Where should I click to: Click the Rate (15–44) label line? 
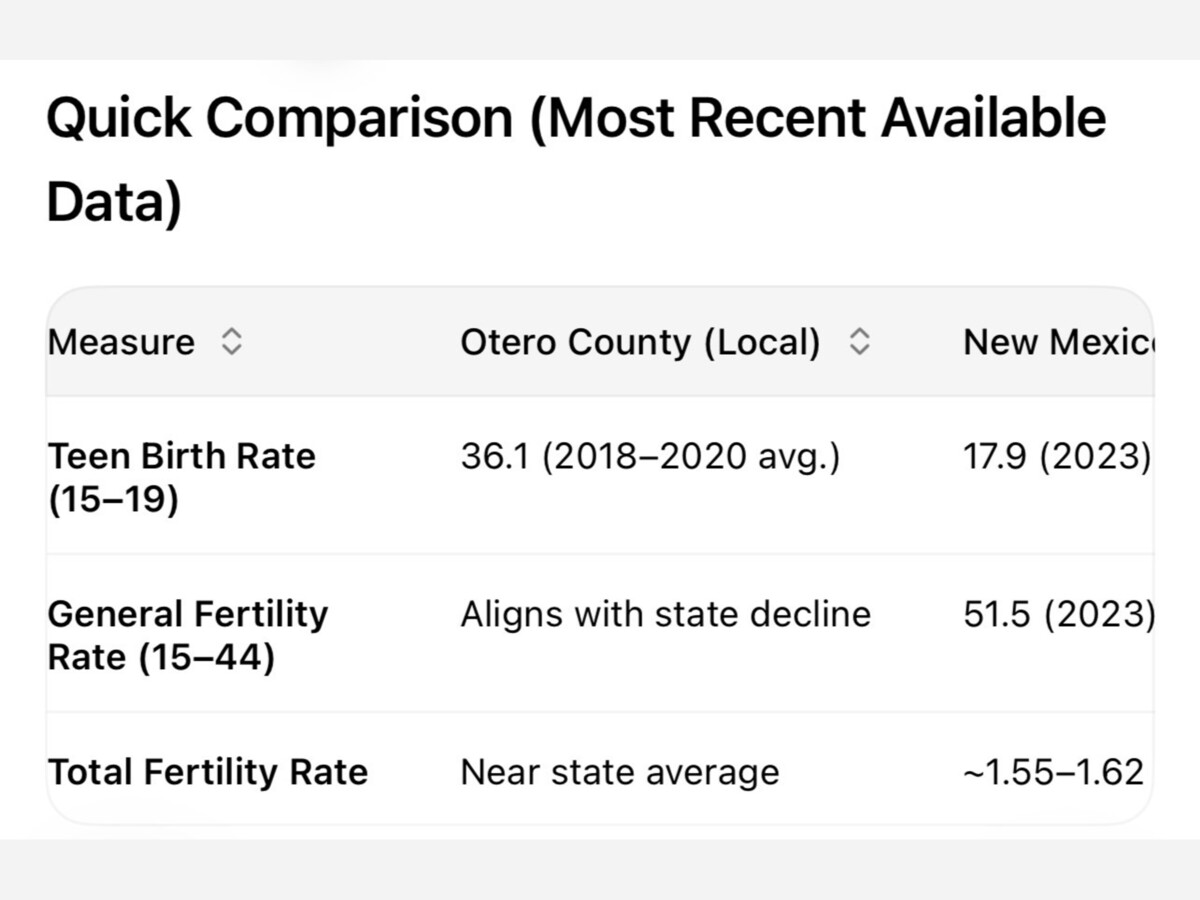[x=160, y=657]
